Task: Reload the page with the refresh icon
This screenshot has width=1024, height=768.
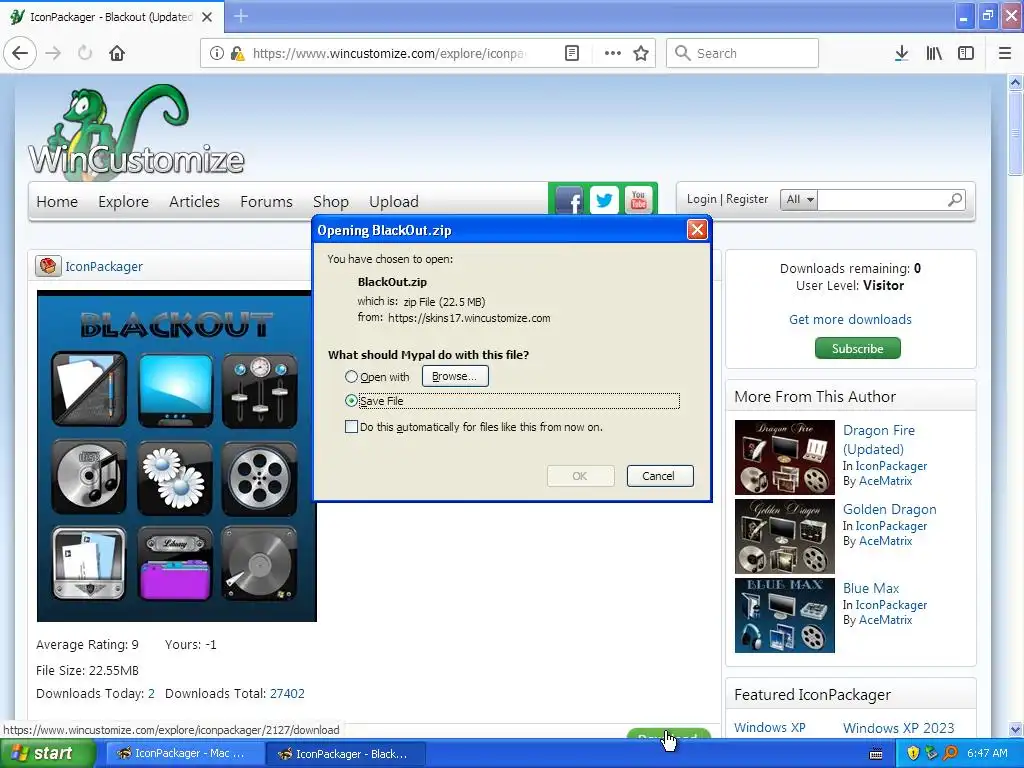Action: point(85,53)
